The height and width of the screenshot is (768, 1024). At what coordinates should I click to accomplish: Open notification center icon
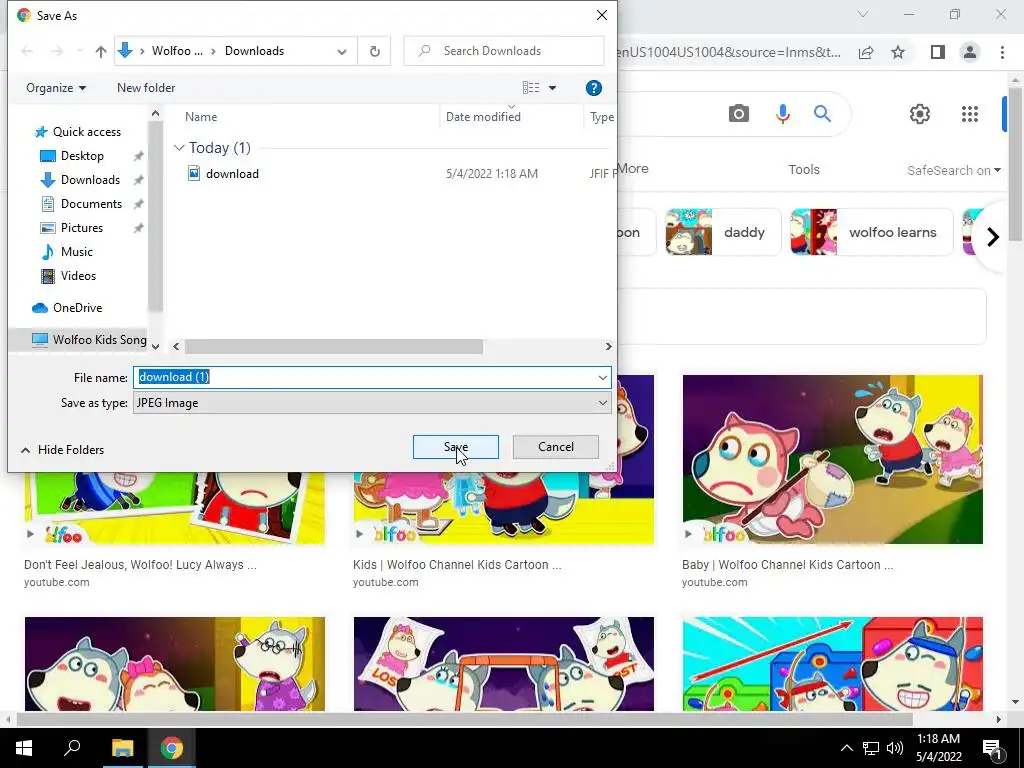[992, 748]
